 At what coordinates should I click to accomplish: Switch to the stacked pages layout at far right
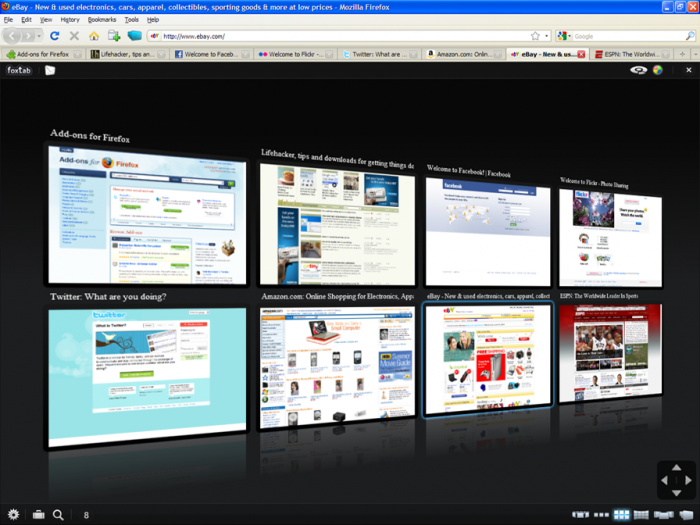pos(686,515)
